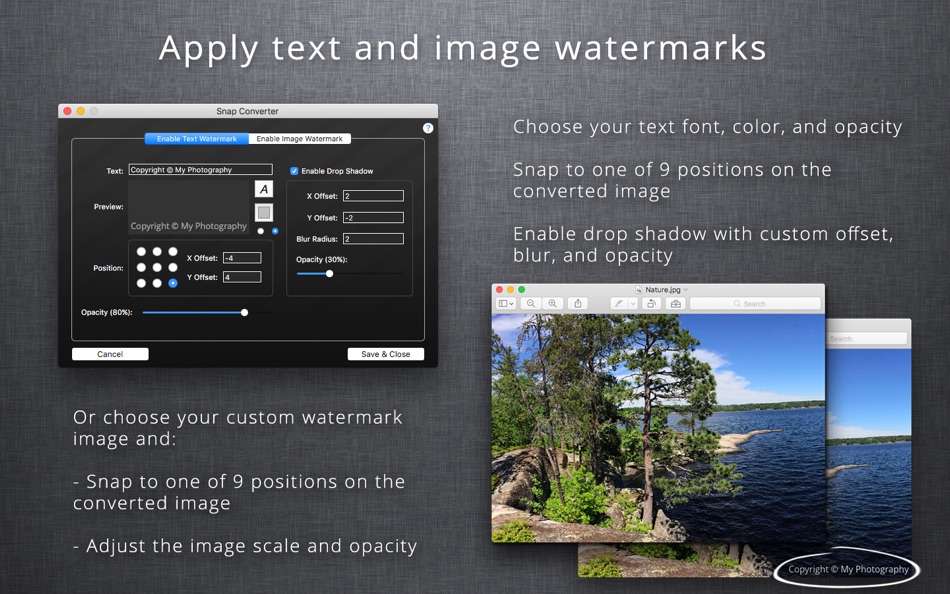Viewport: 950px width, 594px height.
Task: Set watermark position to top-right
Action: [173, 252]
